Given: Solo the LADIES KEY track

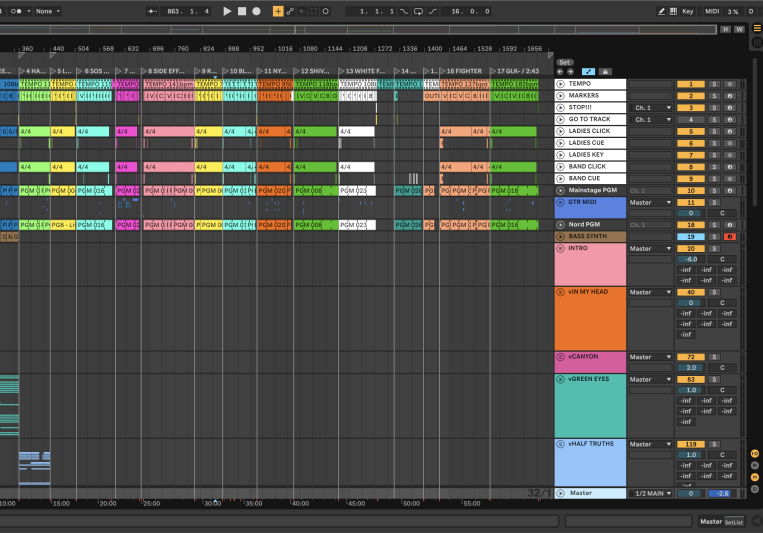Looking at the screenshot, I should tap(714, 155).
